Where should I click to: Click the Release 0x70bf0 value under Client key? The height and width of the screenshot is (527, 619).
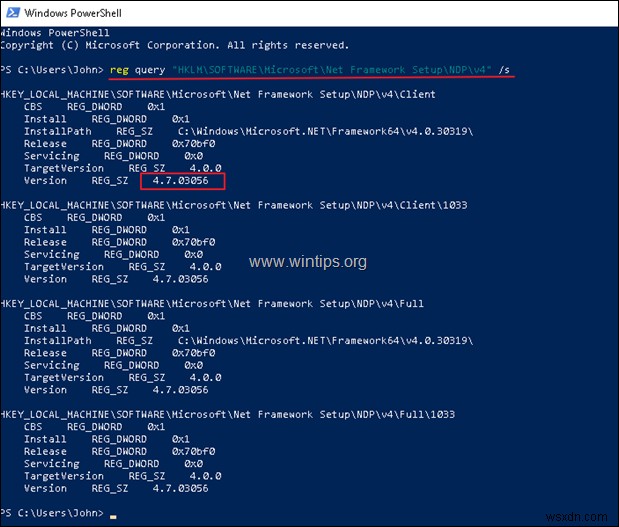click(x=193, y=144)
